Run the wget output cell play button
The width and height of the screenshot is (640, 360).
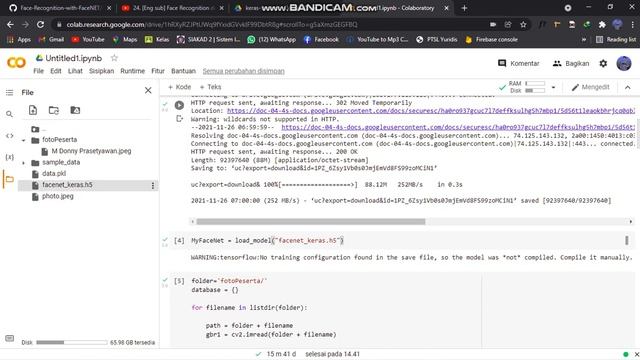point(179,105)
